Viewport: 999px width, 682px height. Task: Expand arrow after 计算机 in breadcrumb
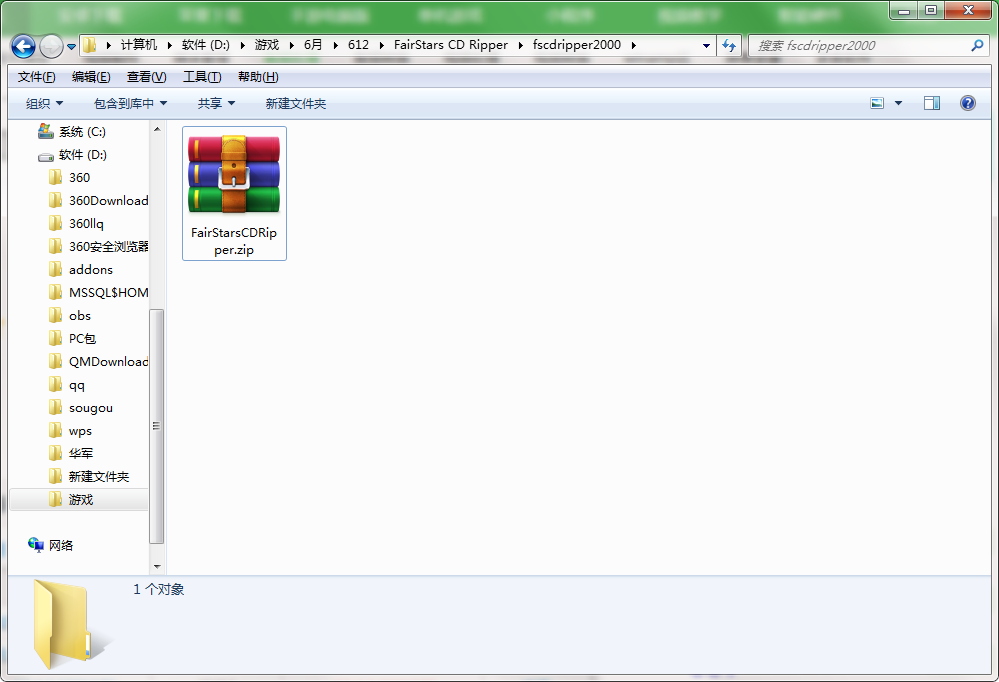click(169, 45)
